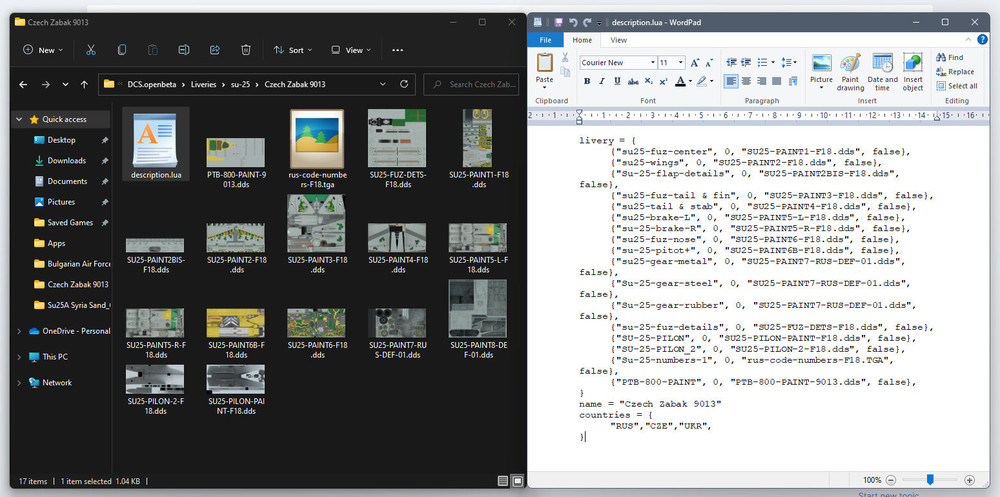
Task: Toggle underline formatting in WordPad
Action: coord(616,81)
